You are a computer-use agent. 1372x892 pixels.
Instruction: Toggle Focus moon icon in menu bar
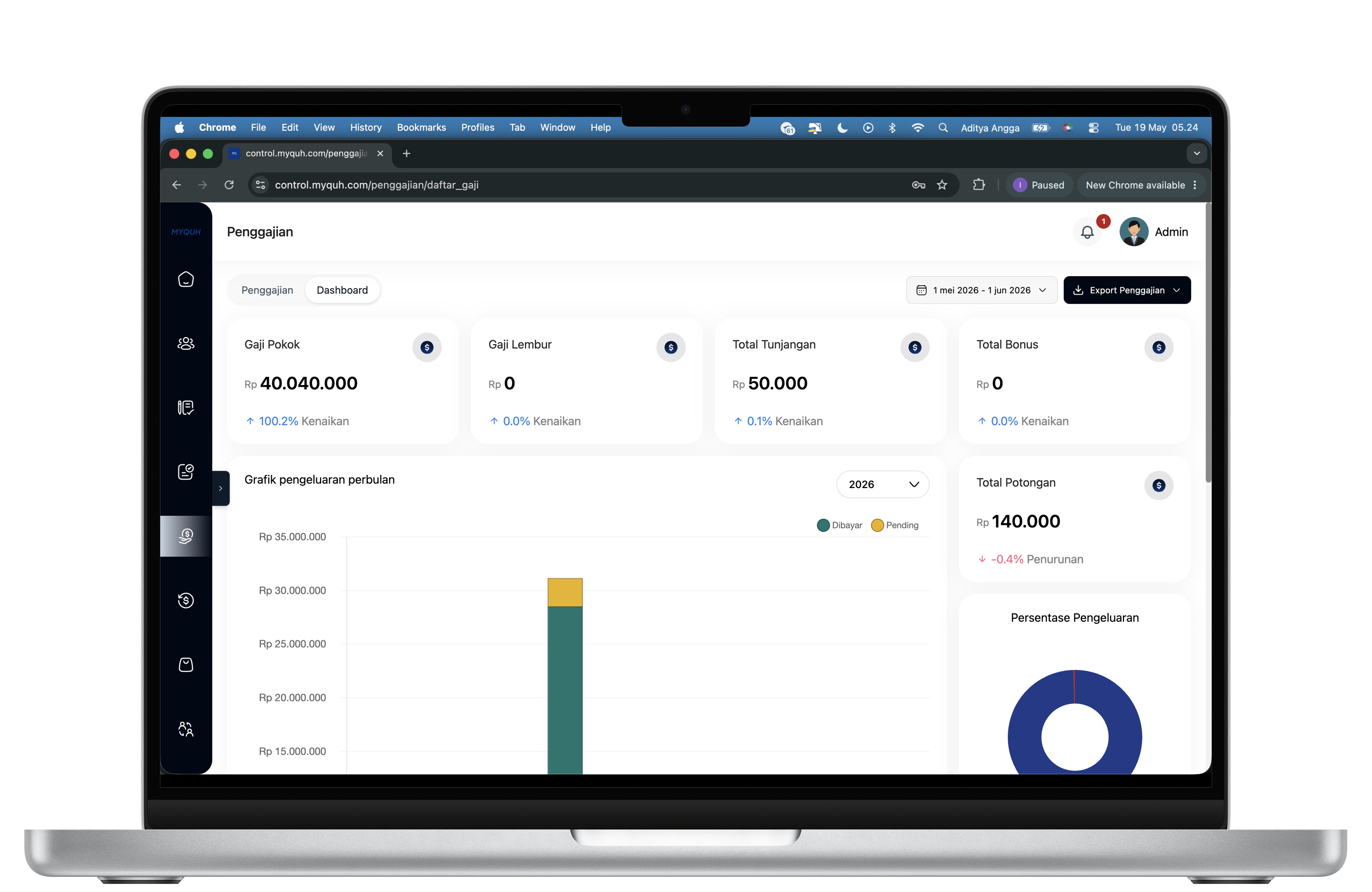pyautogui.click(x=842, y=127)
